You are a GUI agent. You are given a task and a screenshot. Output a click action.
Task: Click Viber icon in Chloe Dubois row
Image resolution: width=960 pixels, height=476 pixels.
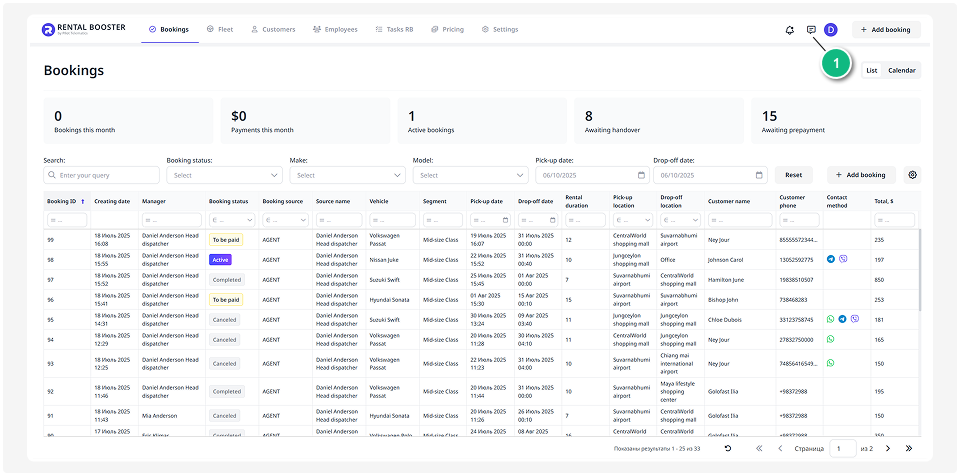[x=855, y=319]
